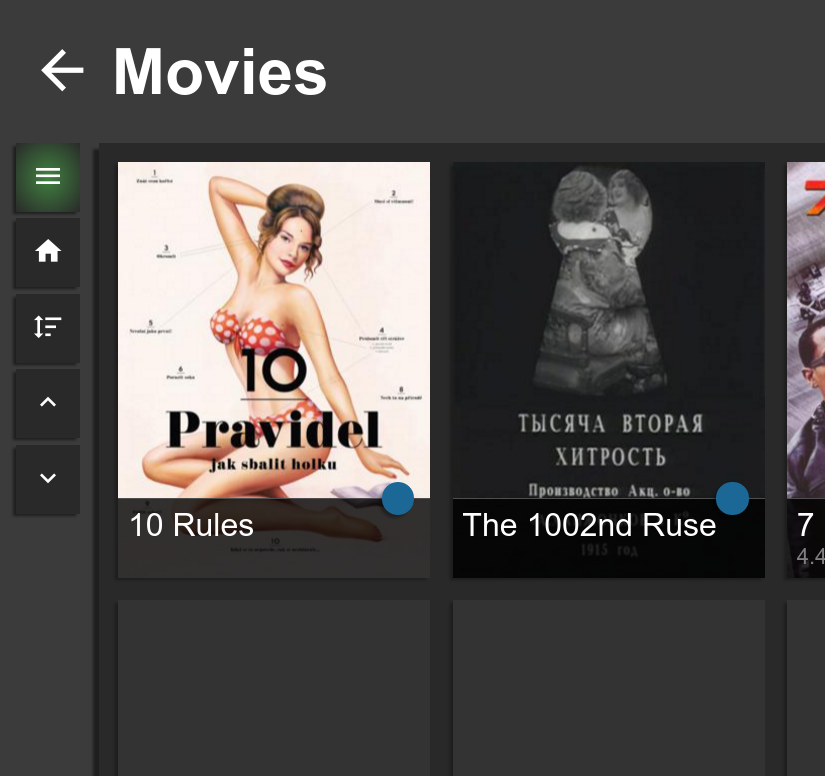
Task: Open The 1002nd Ruse movie poster
Action: [x=608, y=330]
